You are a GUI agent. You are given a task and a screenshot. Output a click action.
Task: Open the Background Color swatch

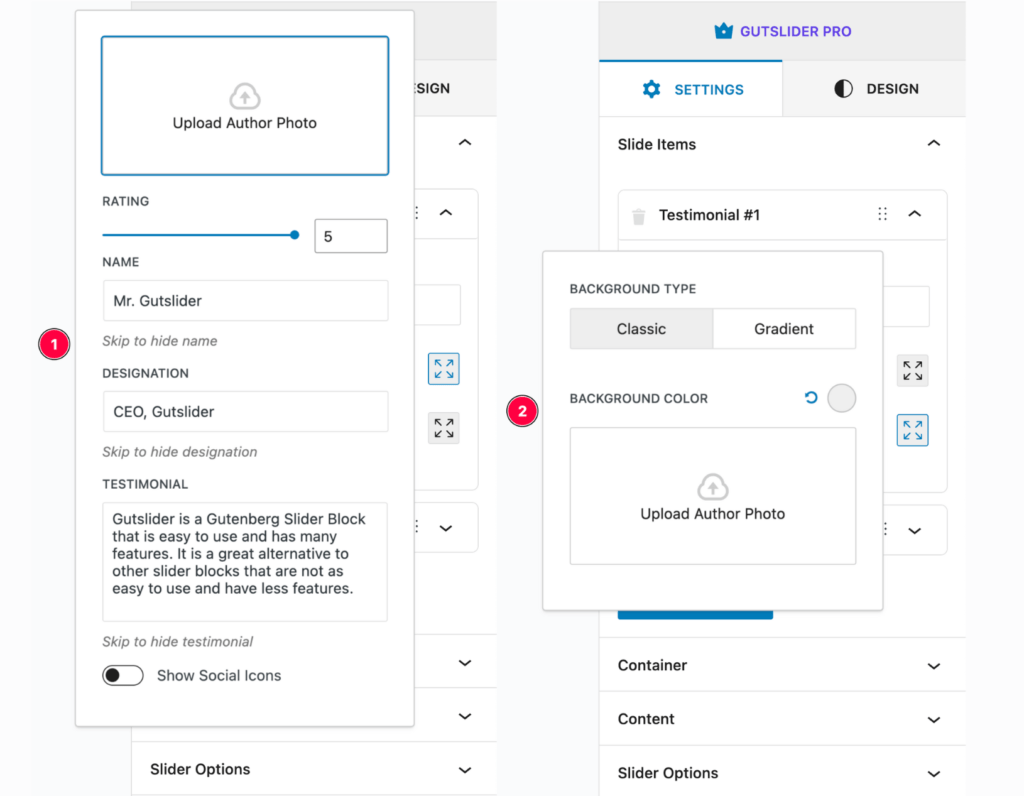(842, 398)
